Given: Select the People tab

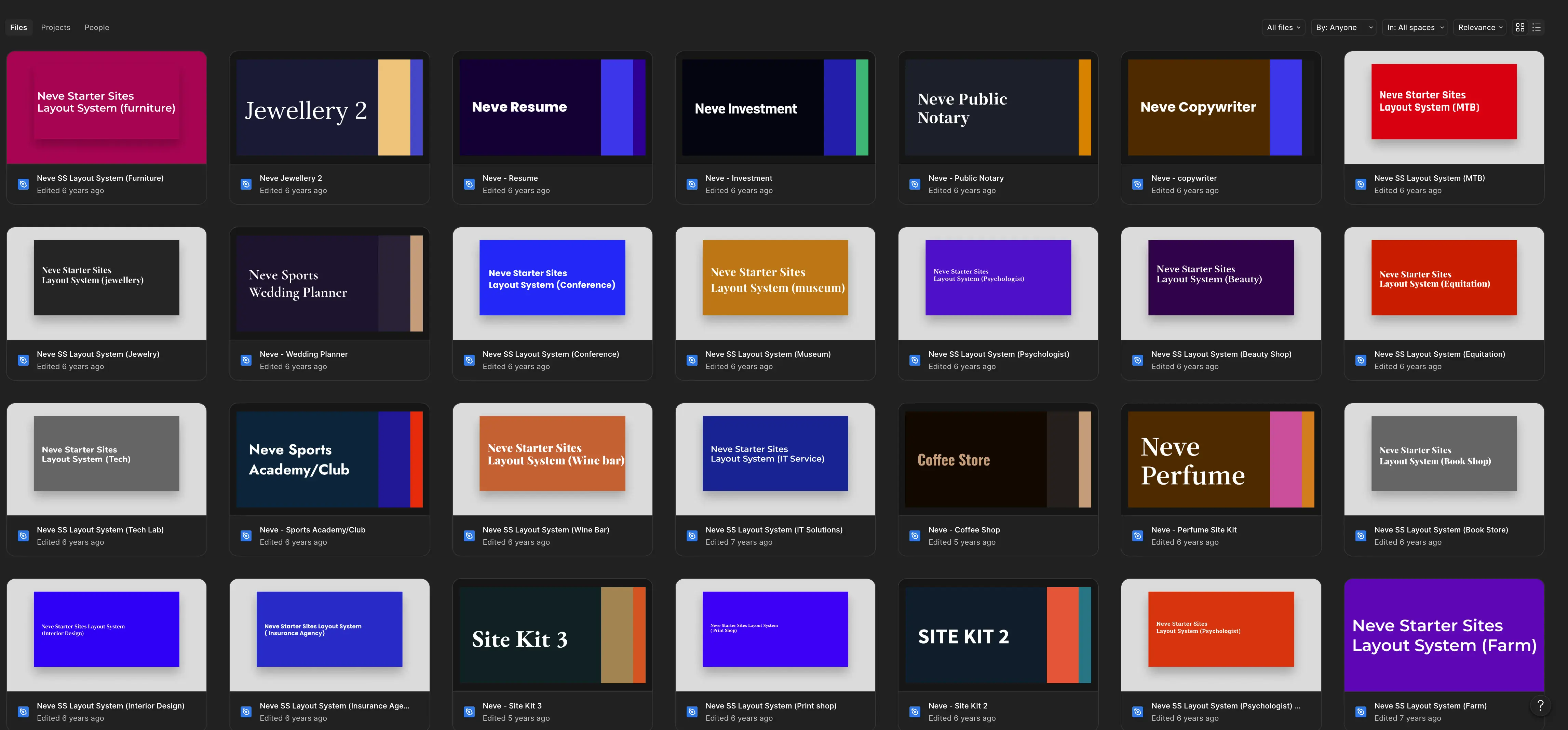Looking at the screenshot, I should pyautogui.click(x=97, y=27).
